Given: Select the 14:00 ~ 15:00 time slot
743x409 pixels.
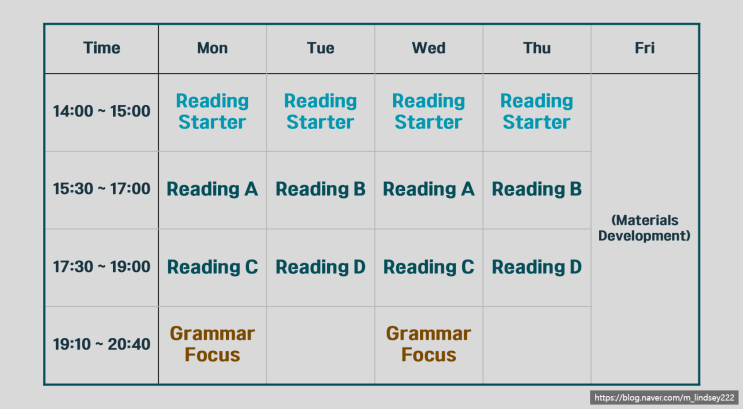Looking at the screenshot, I should pyautogui.click(x=101, y=111).
